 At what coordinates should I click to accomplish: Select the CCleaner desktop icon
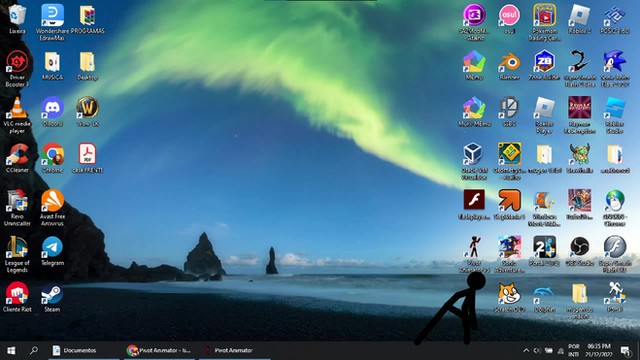[17, 158]
